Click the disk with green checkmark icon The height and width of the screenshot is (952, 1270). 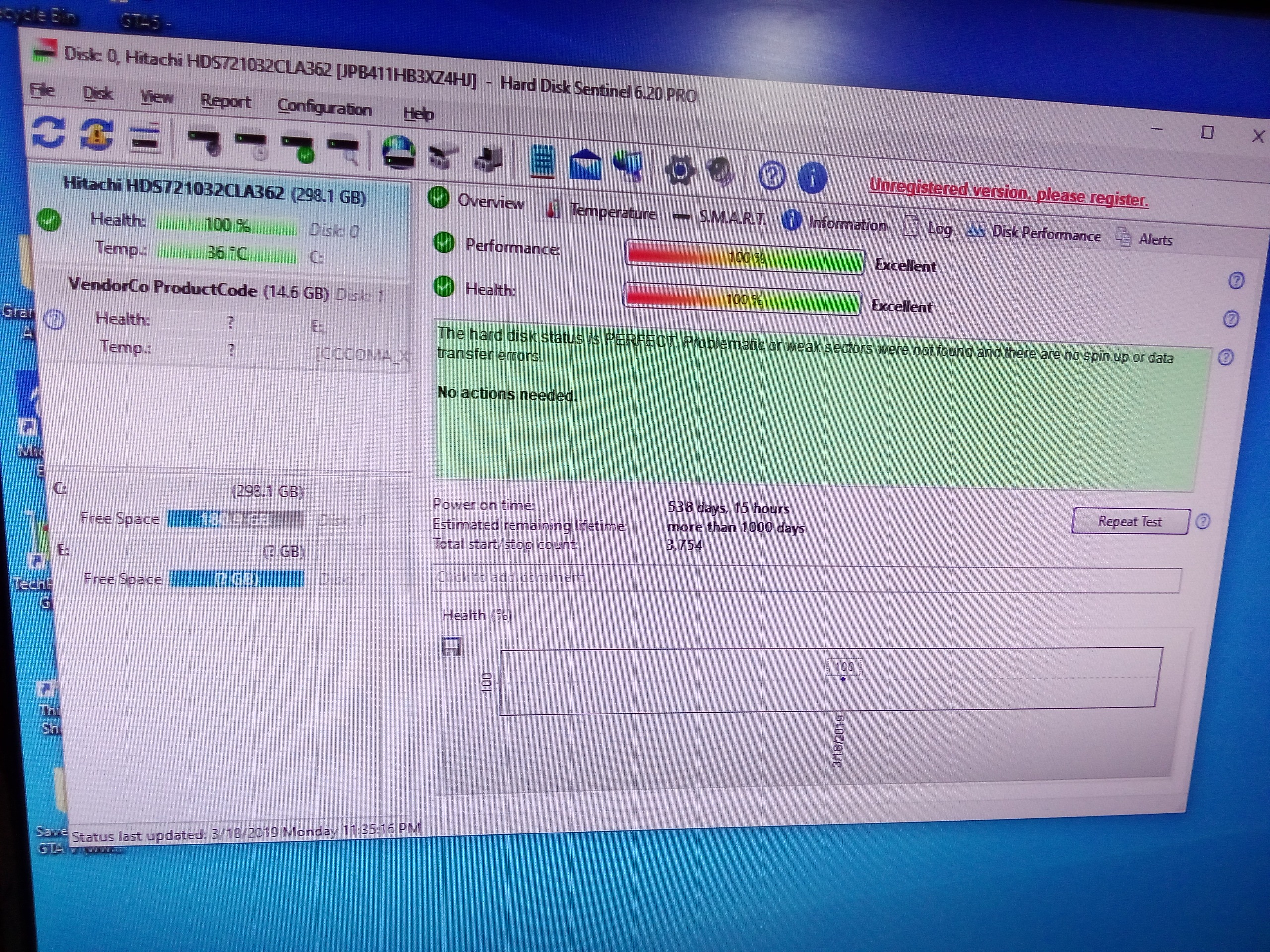click(x=297, y=147)
